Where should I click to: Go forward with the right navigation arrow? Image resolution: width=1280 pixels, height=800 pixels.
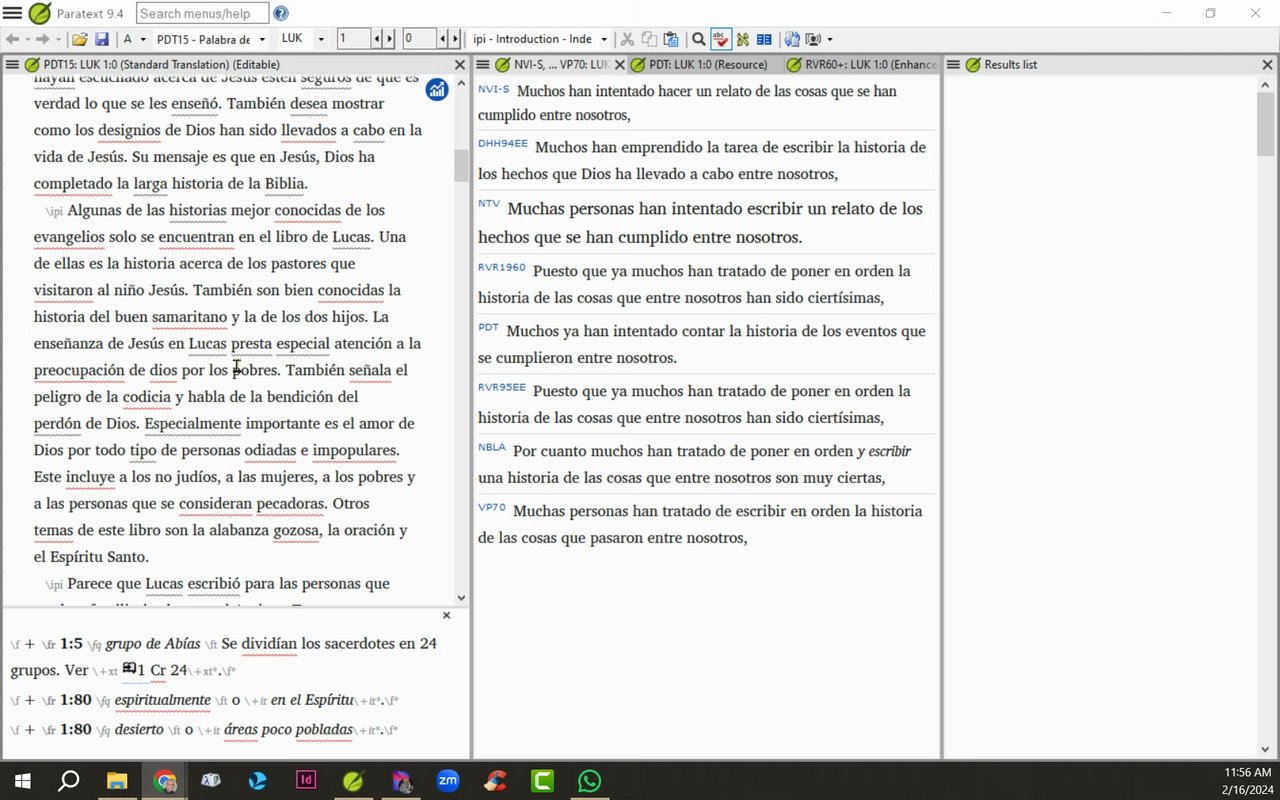tap(42, 39)
